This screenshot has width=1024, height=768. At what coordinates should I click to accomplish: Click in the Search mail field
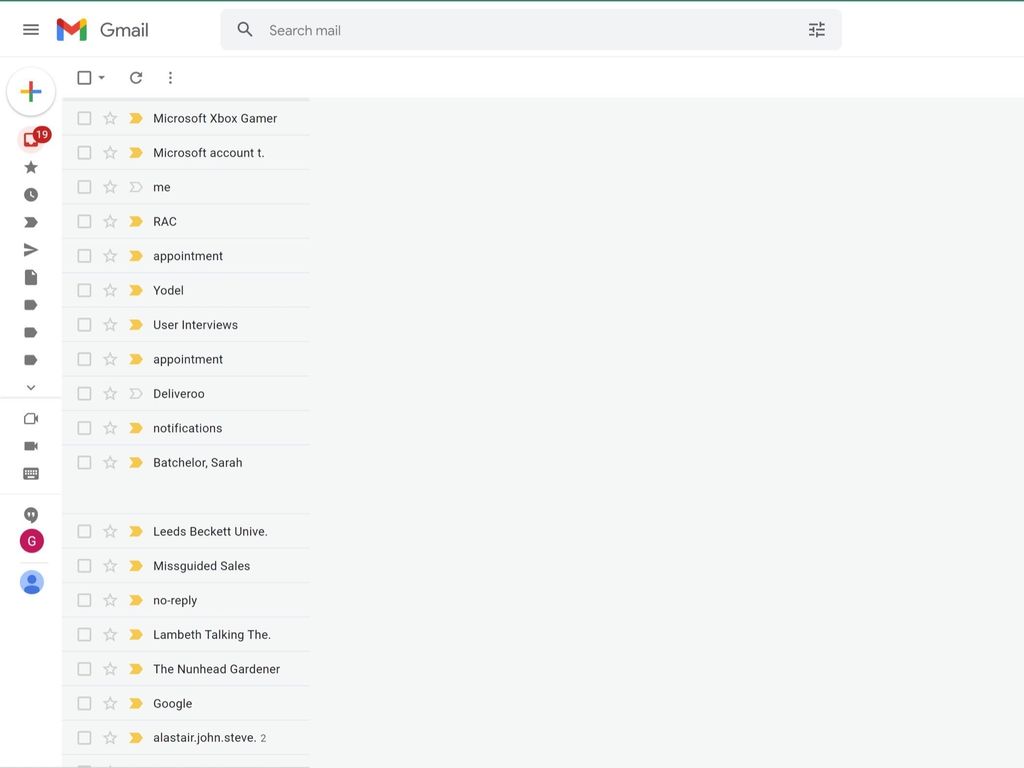(x=530, y=30)
